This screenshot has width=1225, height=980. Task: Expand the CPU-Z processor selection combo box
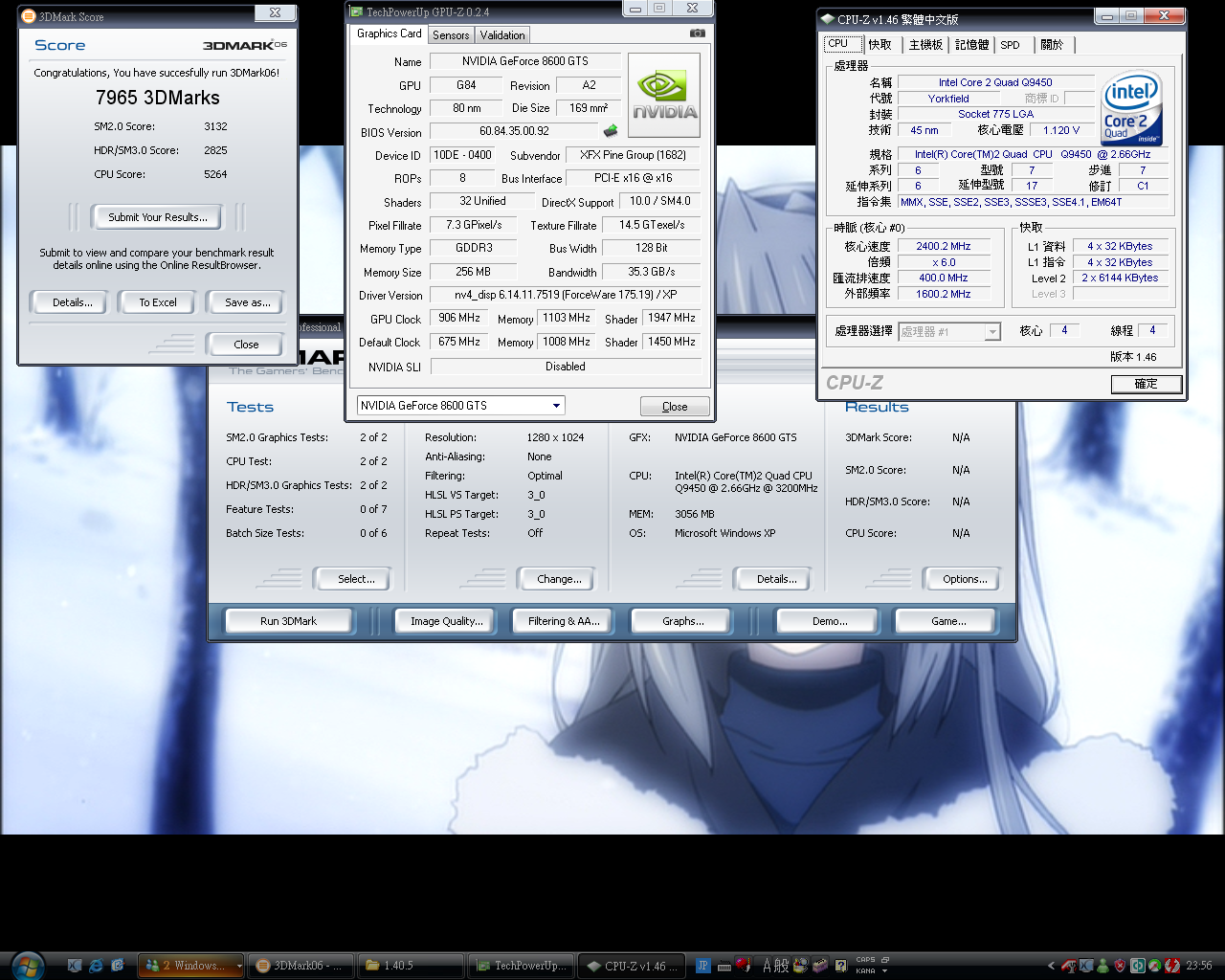tap(992, 332)
